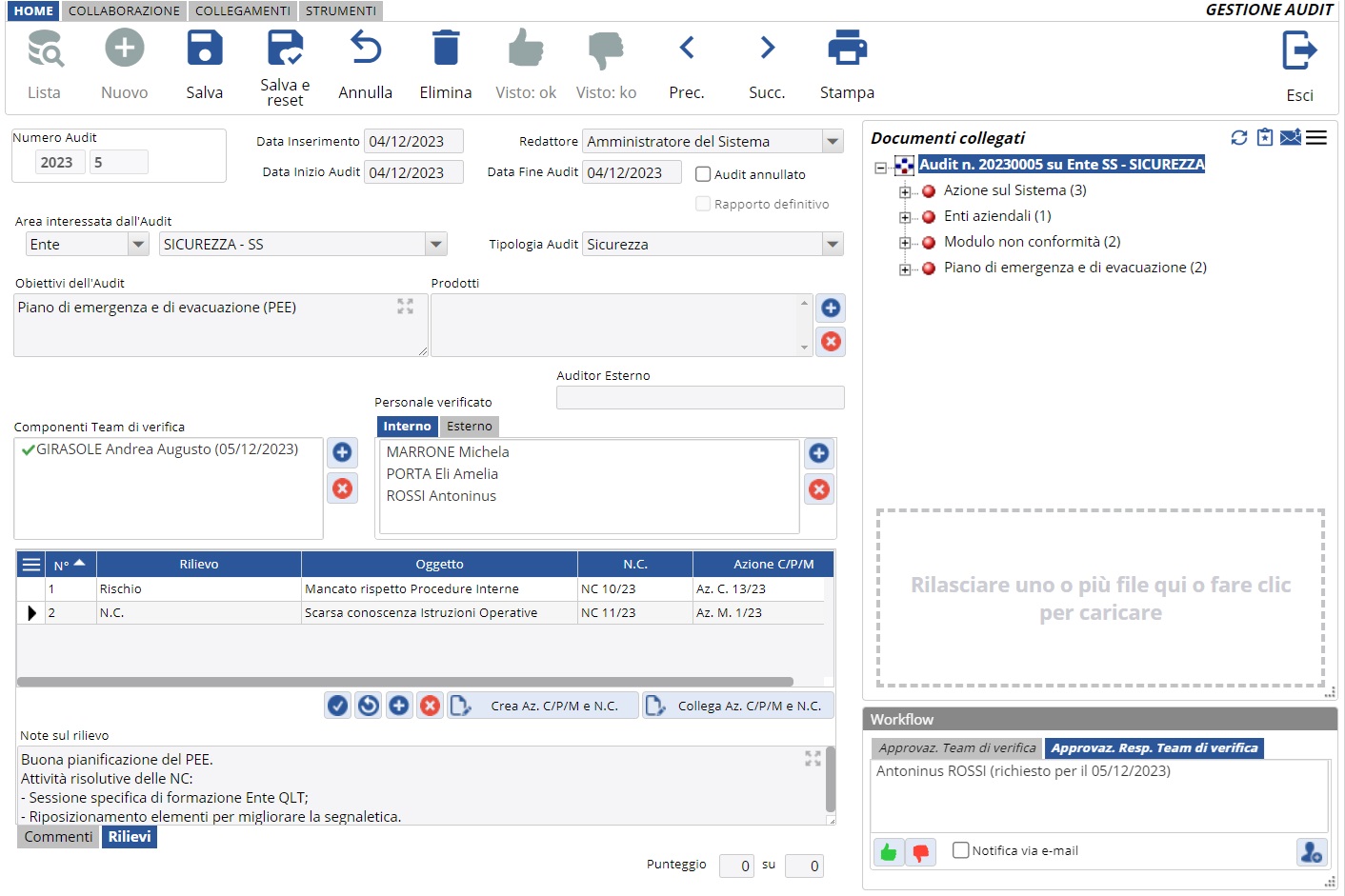
Task: Switch to the Esterno personnel tab
Action: click(x=469, y=427)
